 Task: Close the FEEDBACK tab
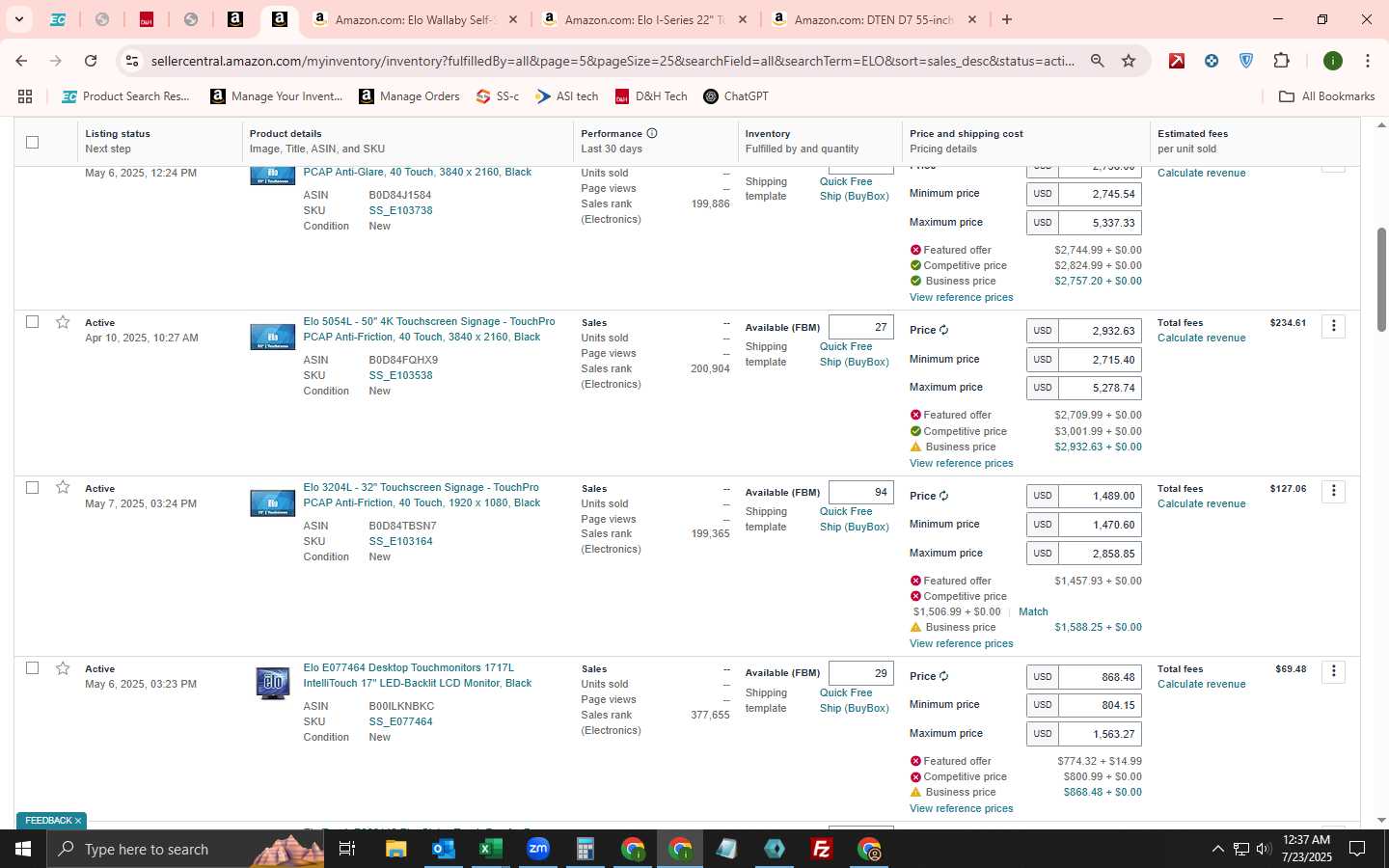[78, 821]
